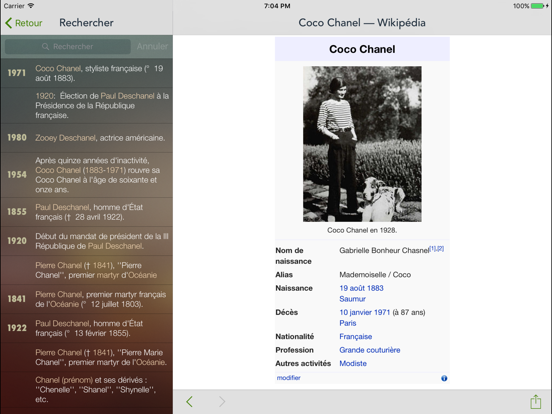
Task: Go forward in the browser toolbar
Action: point(222,402)
